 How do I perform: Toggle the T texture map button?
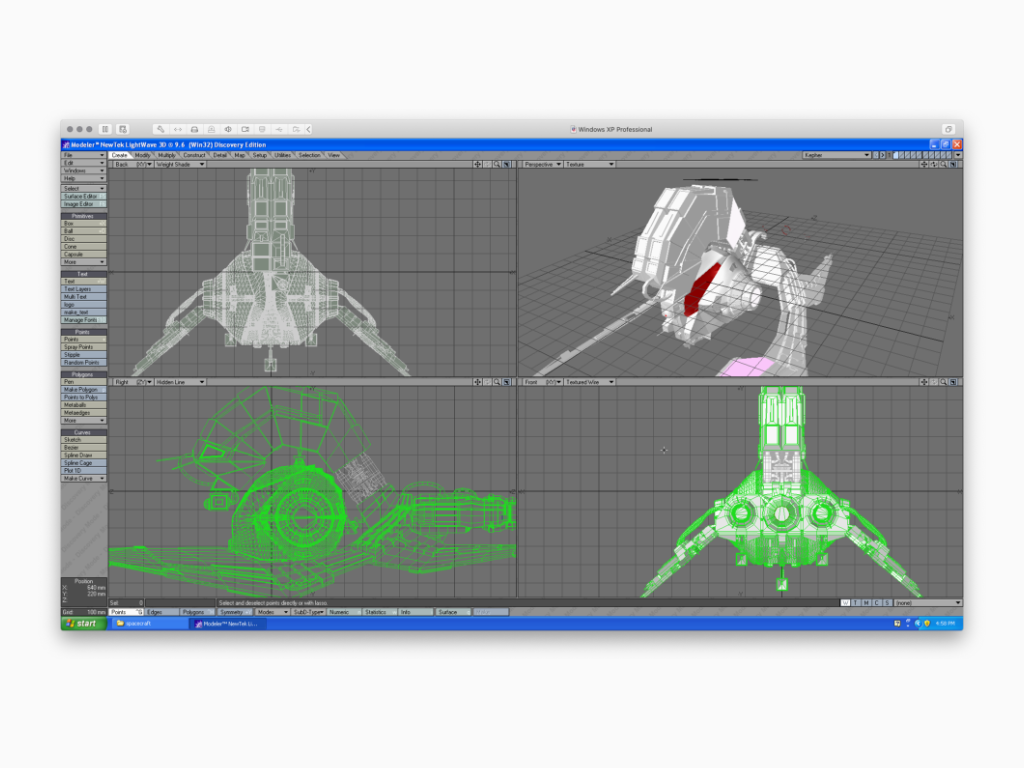coord(856,603)
